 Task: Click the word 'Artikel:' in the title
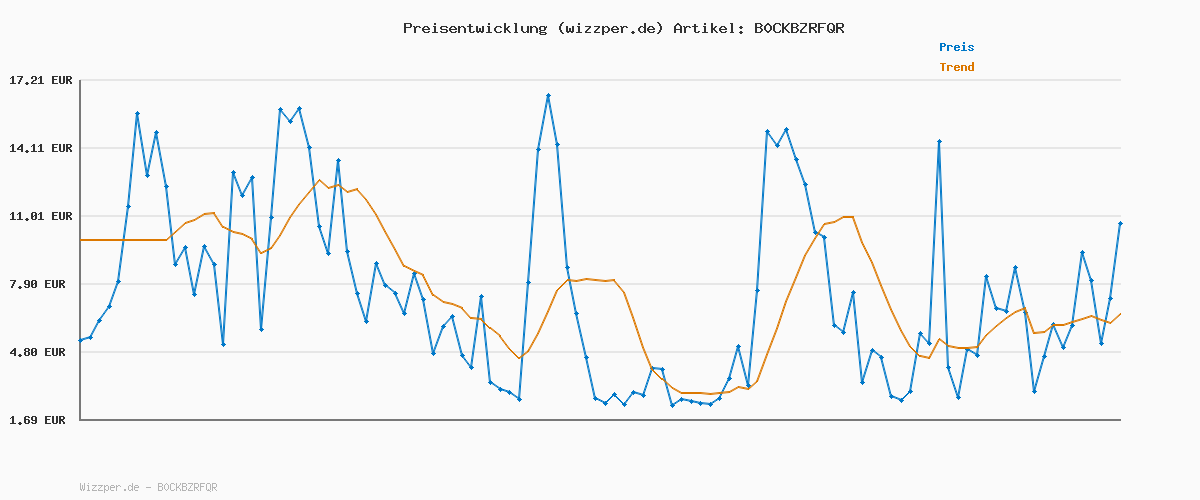pyautogui.click(x=707, y=28)
